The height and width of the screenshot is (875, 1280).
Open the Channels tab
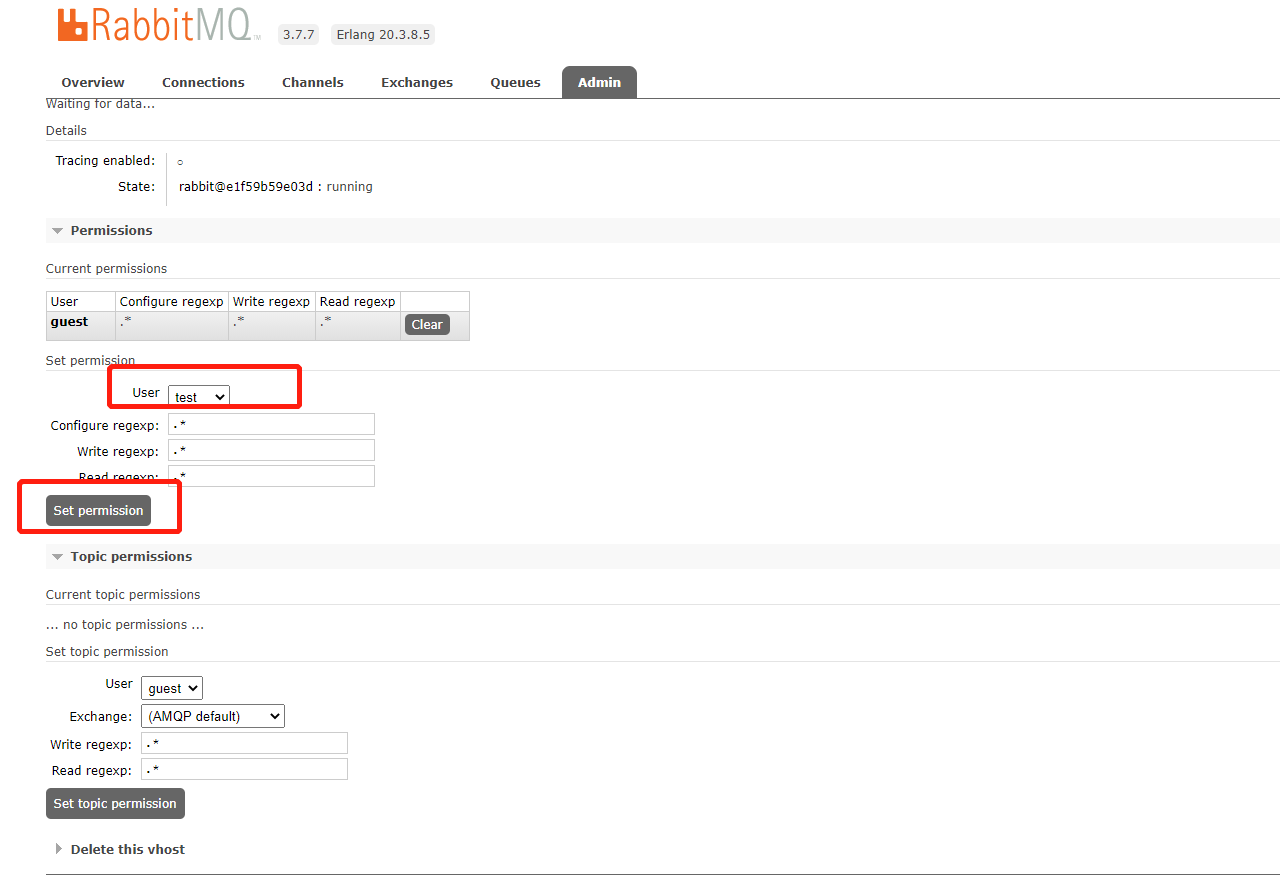tap(312, 82)
